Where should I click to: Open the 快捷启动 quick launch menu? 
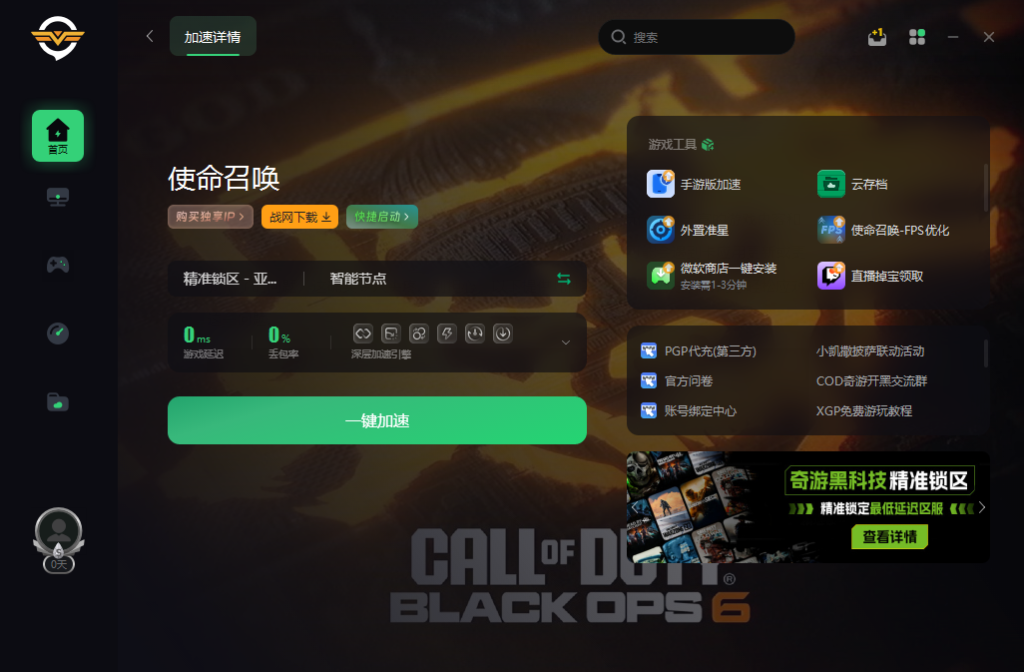pos(382,217)
